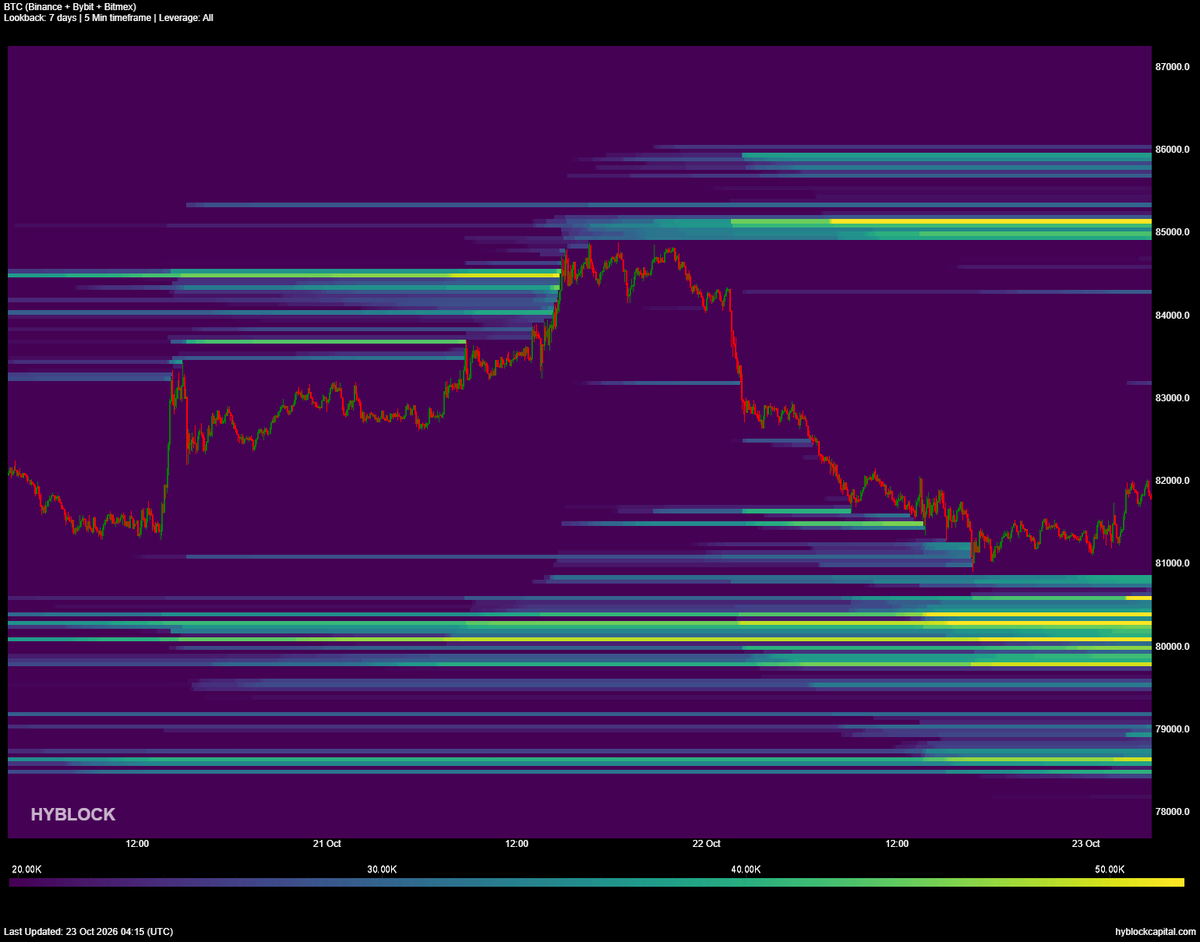
Task: Click the heatmap color gradient scale bar
Action: [596, 883]
